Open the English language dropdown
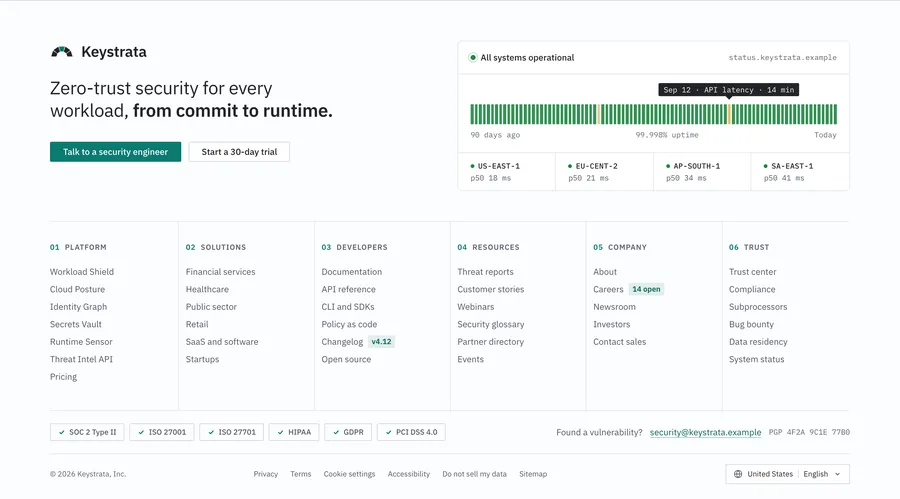Viewport: 900px width, 499px height. coord(822,474)
